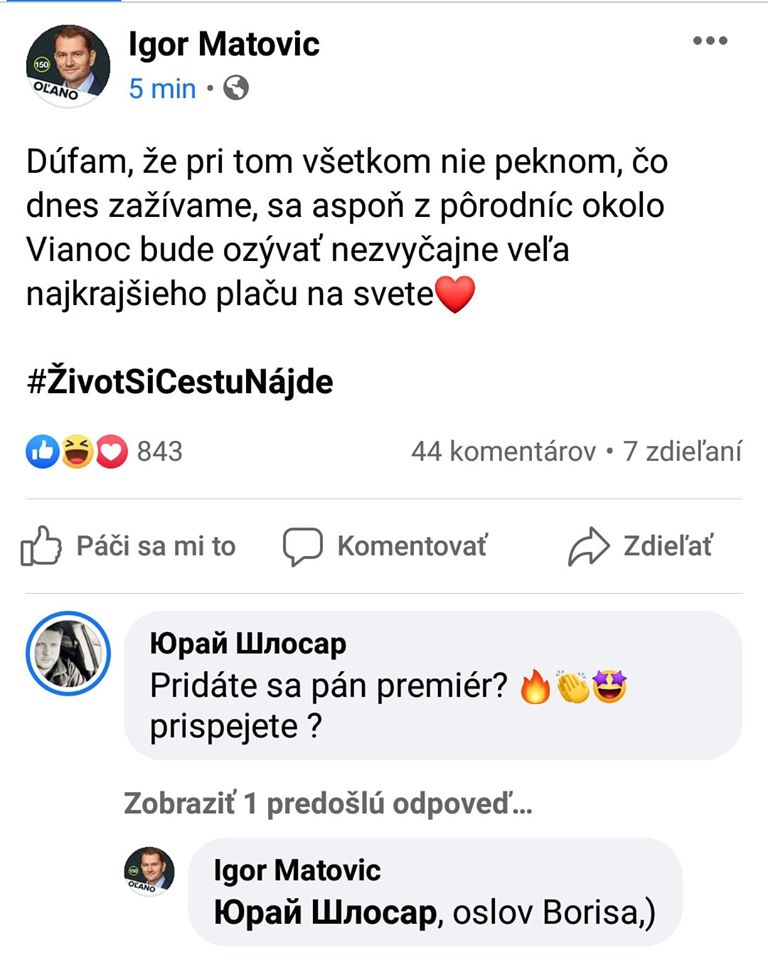
Task: Click the share arrow icon
Action: tap(587, 547)
